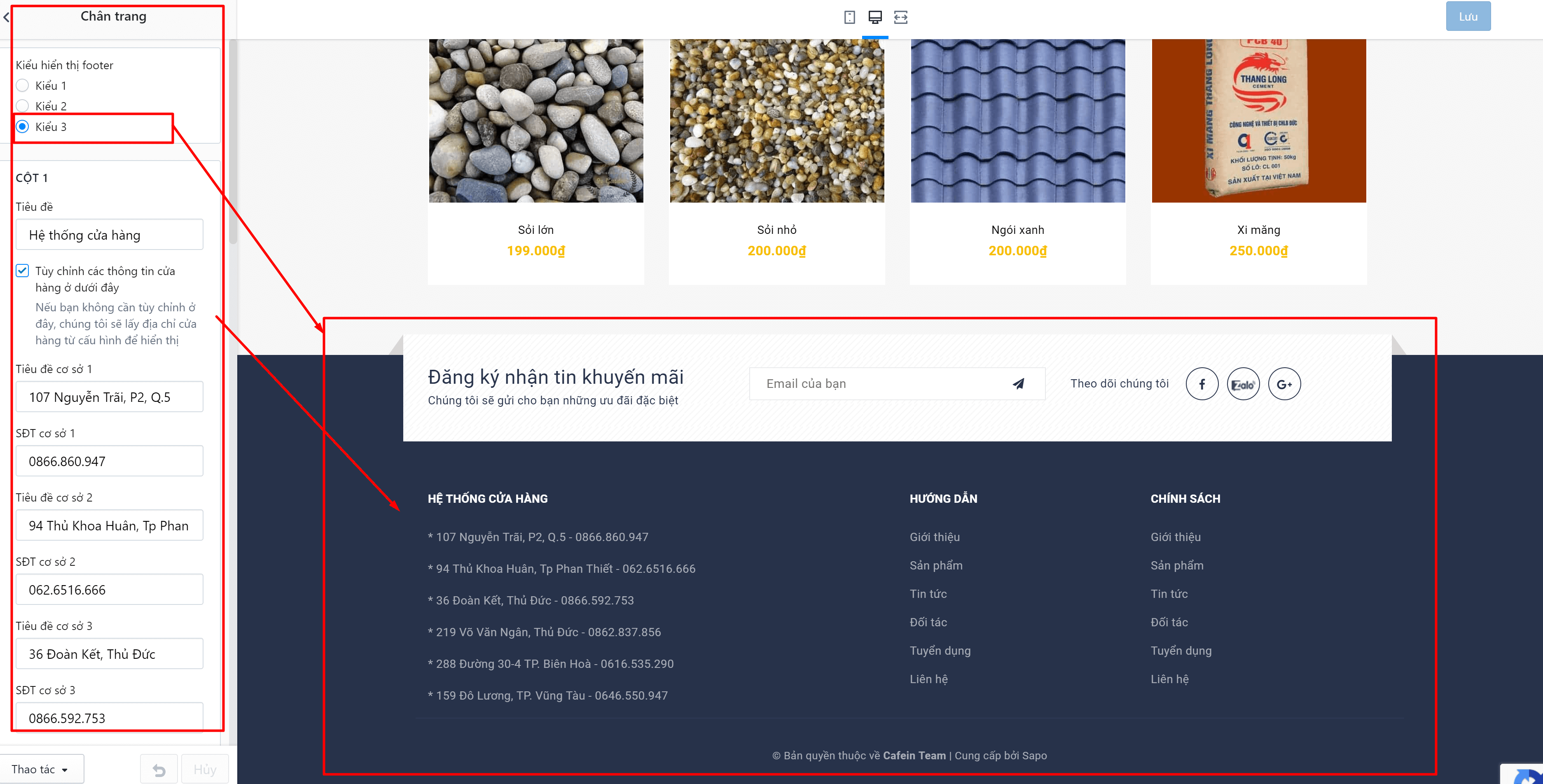Go back using the left chevron arrow
The height and width of the screenshot is (784, 1543).
[x=6, y=17]
